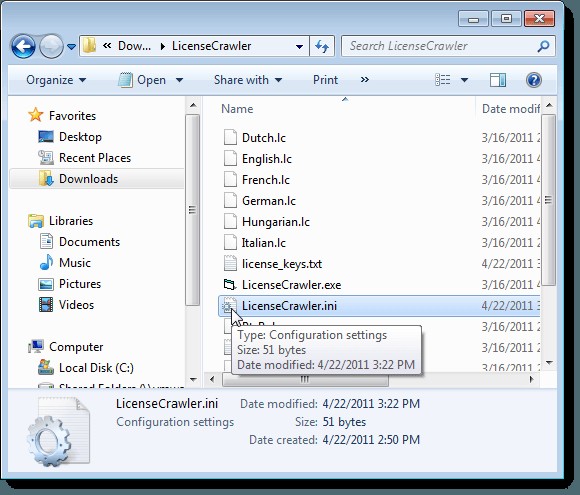Open the arrow between Dow... and LicenseCrawler
The height and width of the screenshot is (495, 580).
163,46
